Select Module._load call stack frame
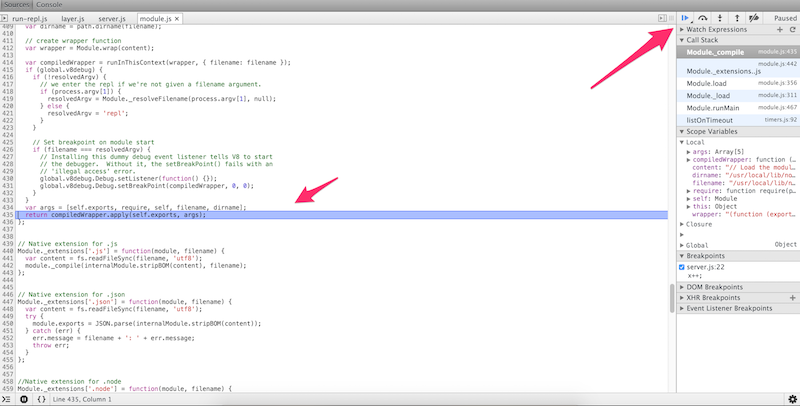The image size is (800, 406). click(738, 95)
